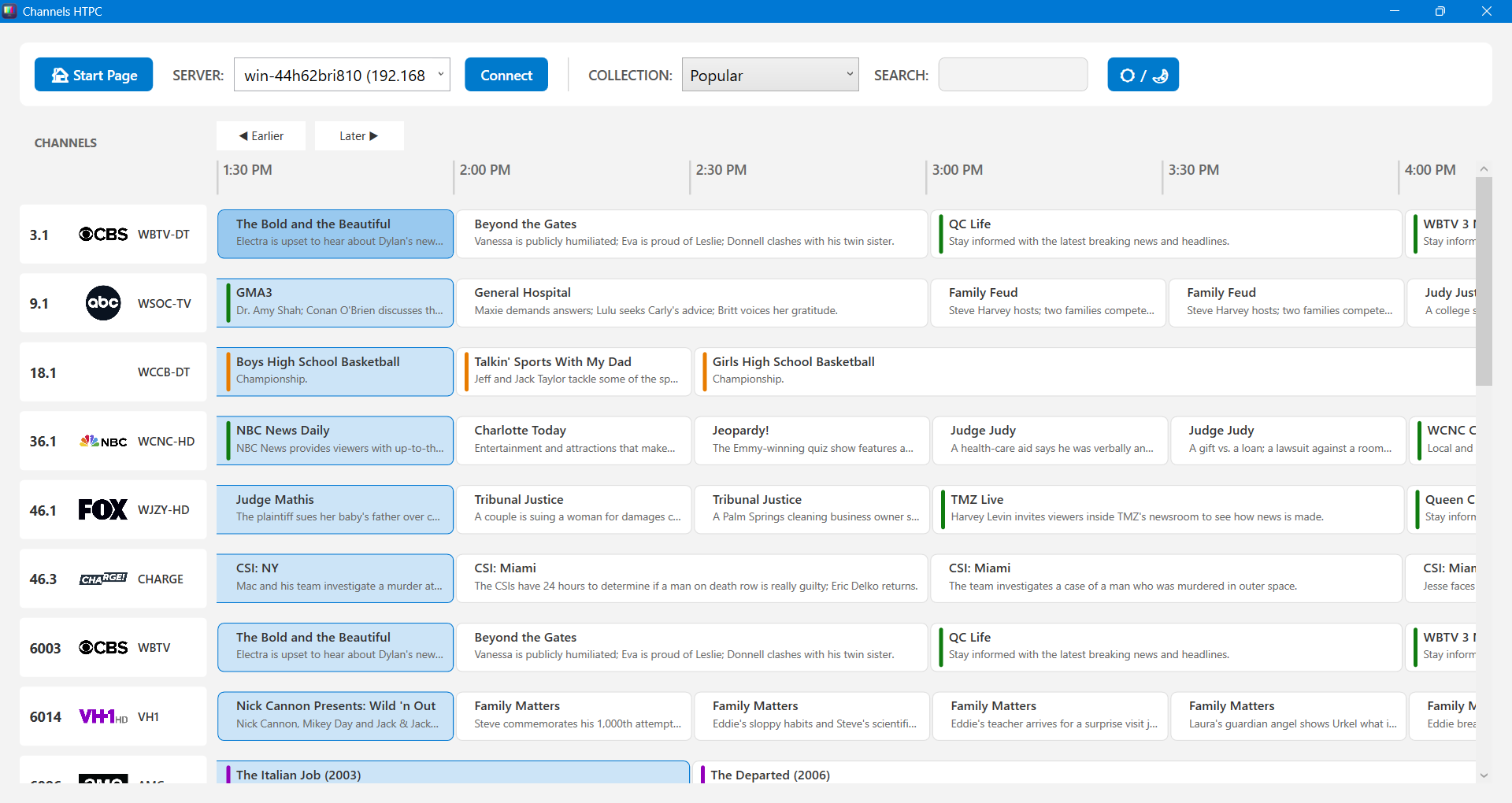Click the ABC logo for WSOC-TV
The height and width of the screenshot is (803, 1512).
103,303
